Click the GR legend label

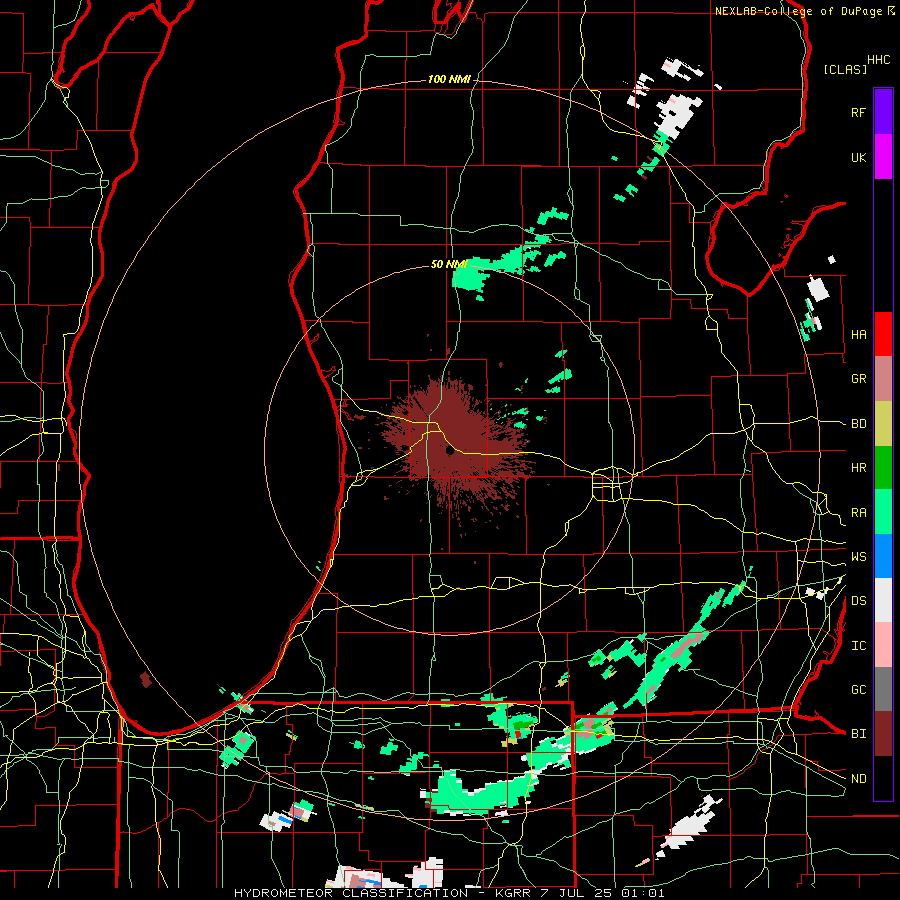[x=858, y=379]
